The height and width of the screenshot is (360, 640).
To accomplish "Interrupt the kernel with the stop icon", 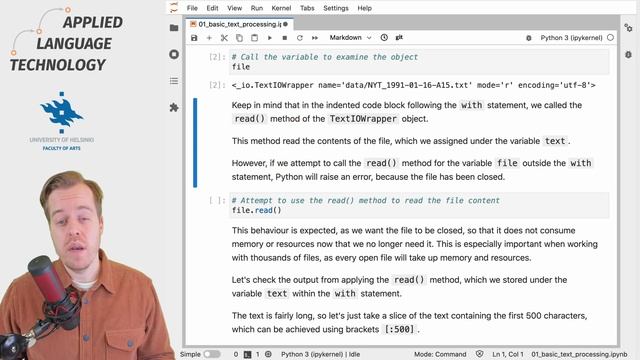I will (284, 38).
